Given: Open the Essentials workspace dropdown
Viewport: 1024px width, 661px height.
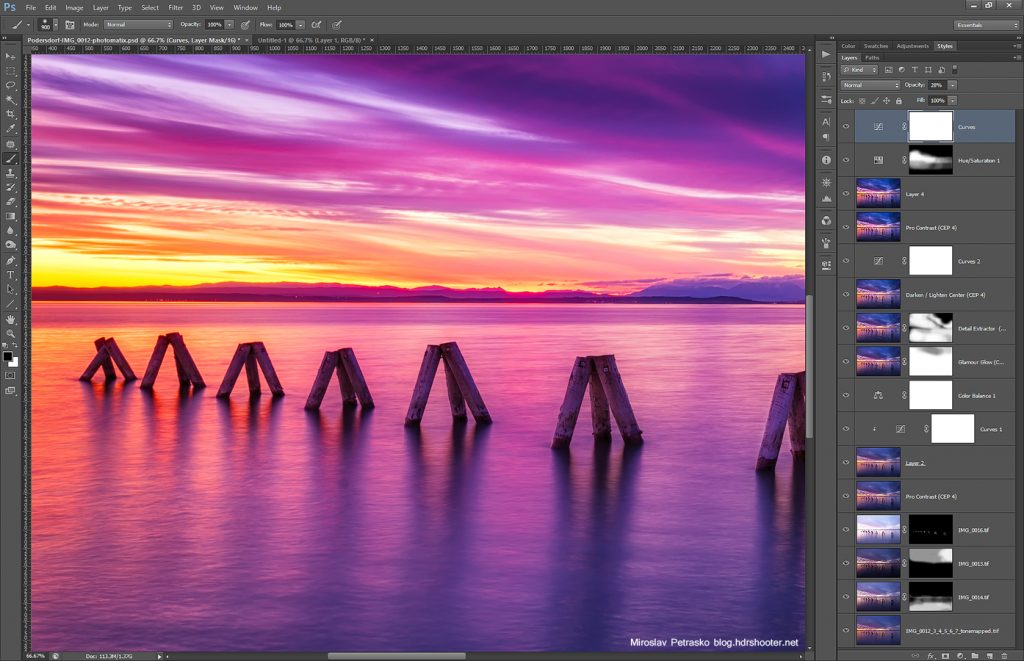Looking at the screenshot, I should [x=985, y=24].
